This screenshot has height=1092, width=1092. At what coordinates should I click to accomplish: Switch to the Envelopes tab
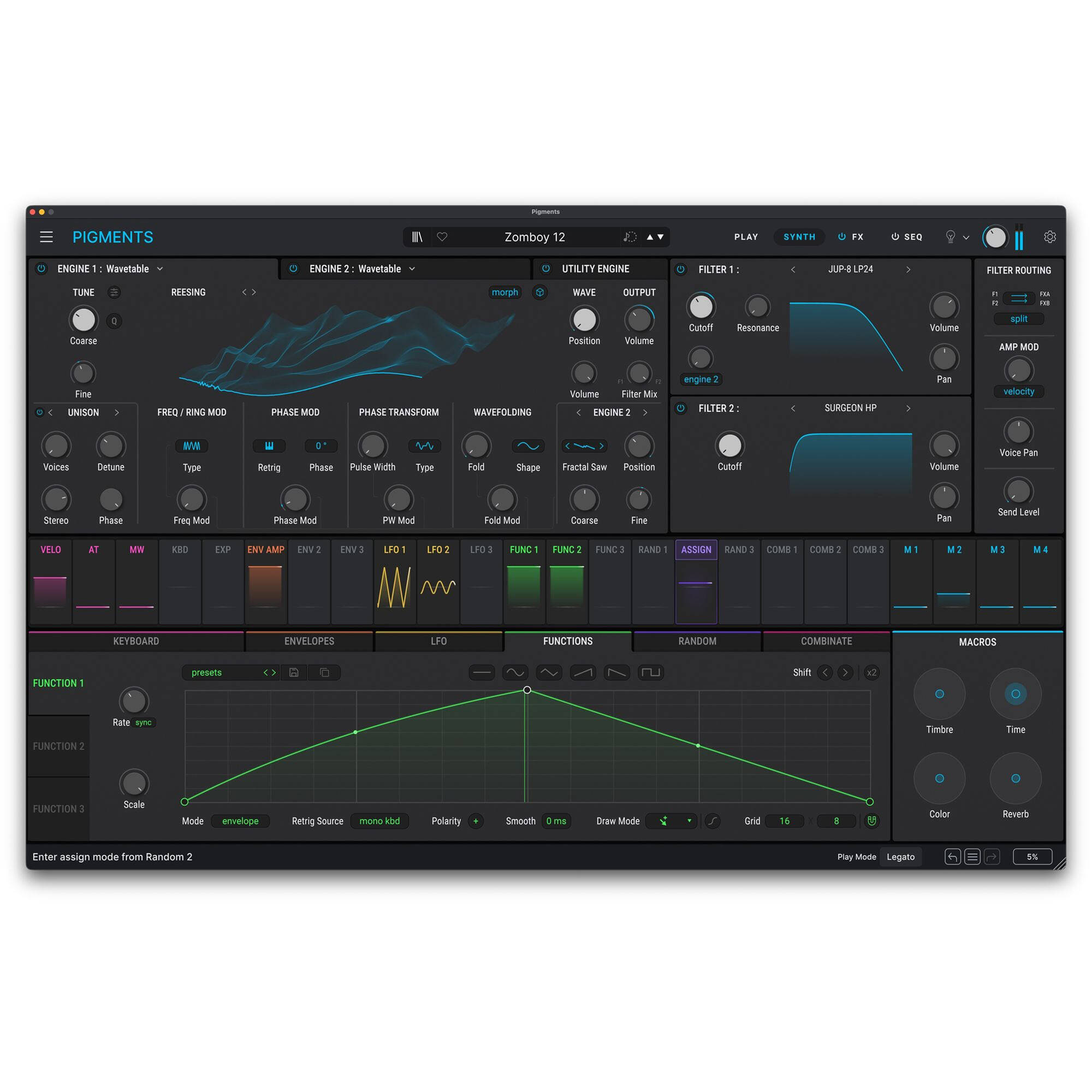click(309, 641)
